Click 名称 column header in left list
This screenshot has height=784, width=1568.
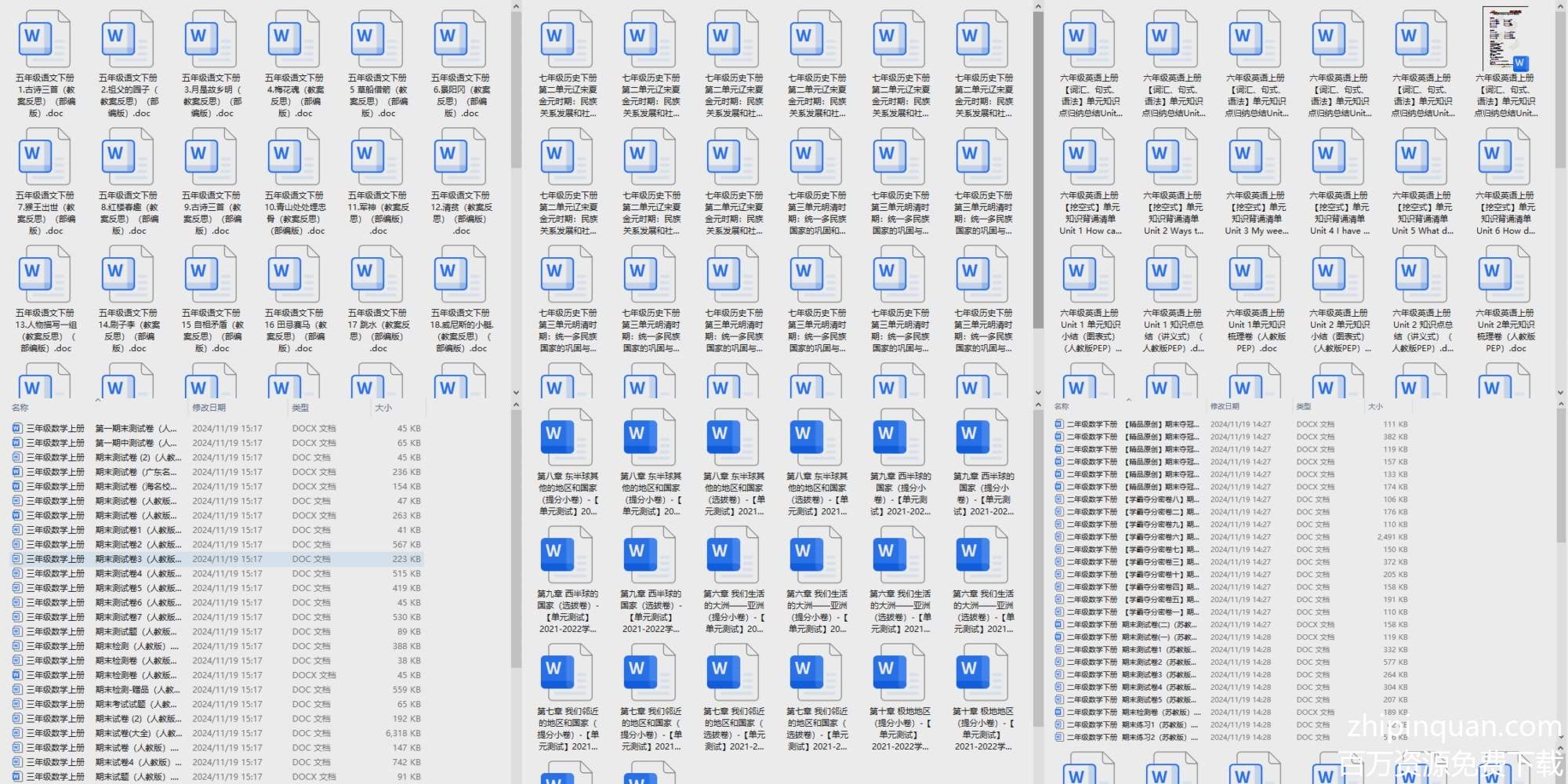(20, 408)
